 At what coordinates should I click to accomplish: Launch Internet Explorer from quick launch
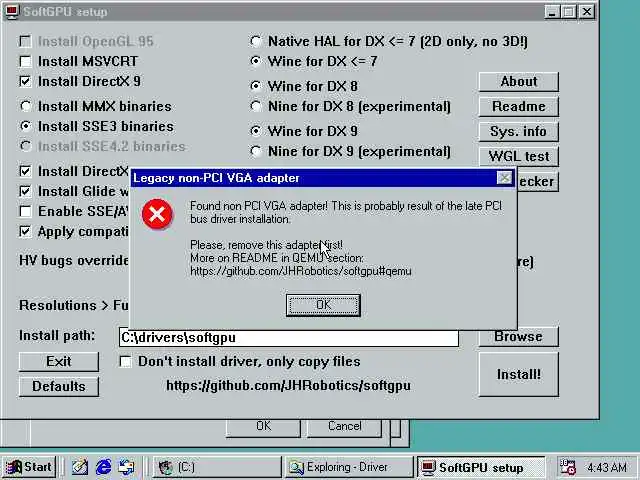click(103, 467)
